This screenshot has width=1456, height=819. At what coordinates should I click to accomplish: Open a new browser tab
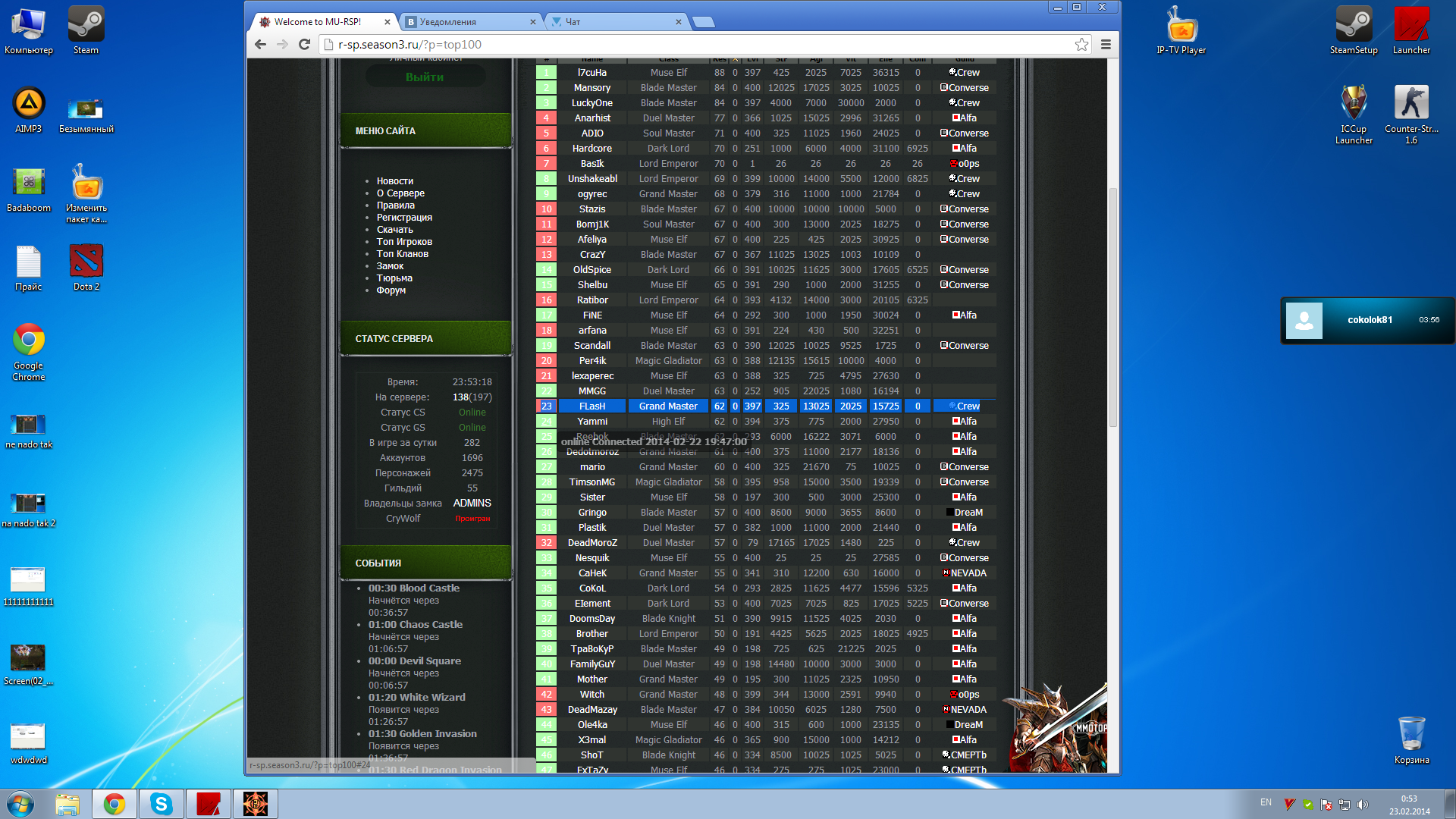pyautogui.click(x=703, y=22)
